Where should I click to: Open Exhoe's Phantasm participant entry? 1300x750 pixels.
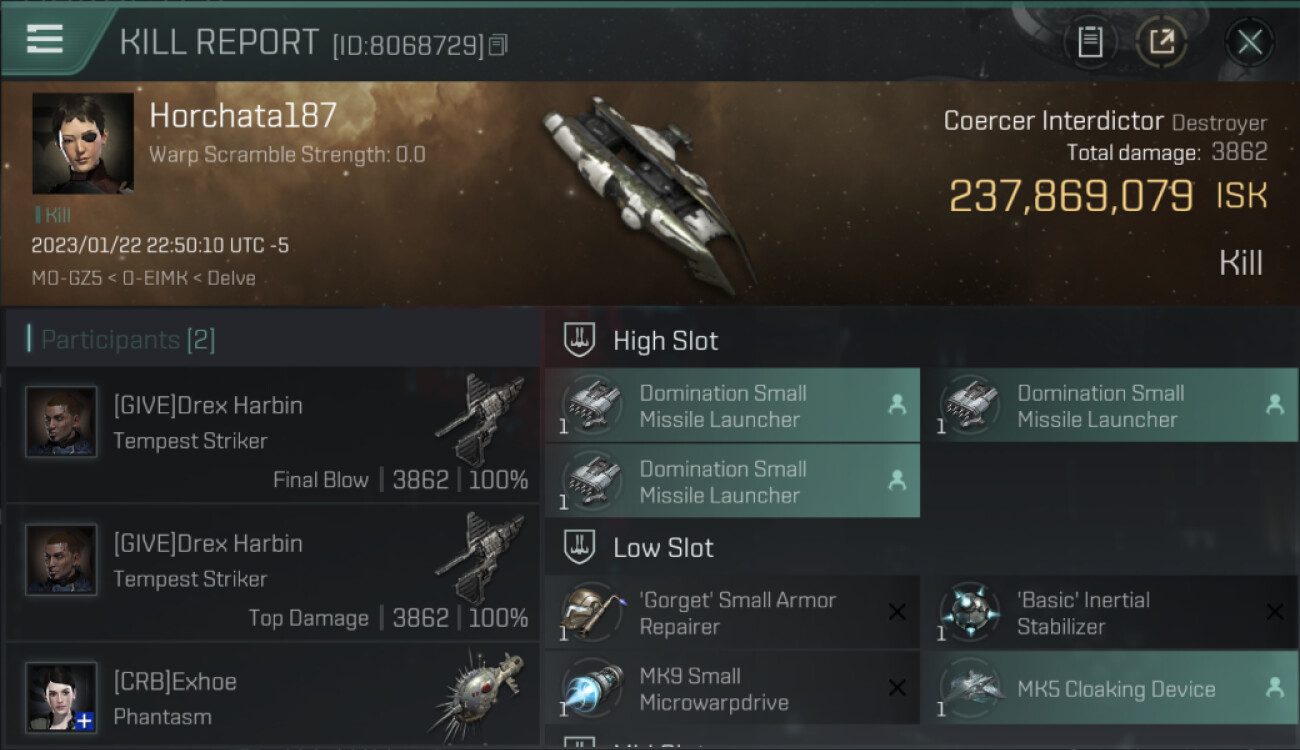tap(272, 697)
